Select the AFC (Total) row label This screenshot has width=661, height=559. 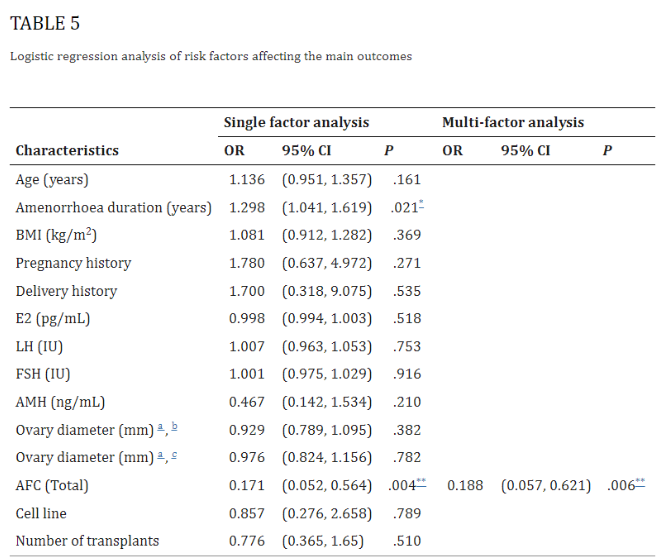tap(52, 485)
